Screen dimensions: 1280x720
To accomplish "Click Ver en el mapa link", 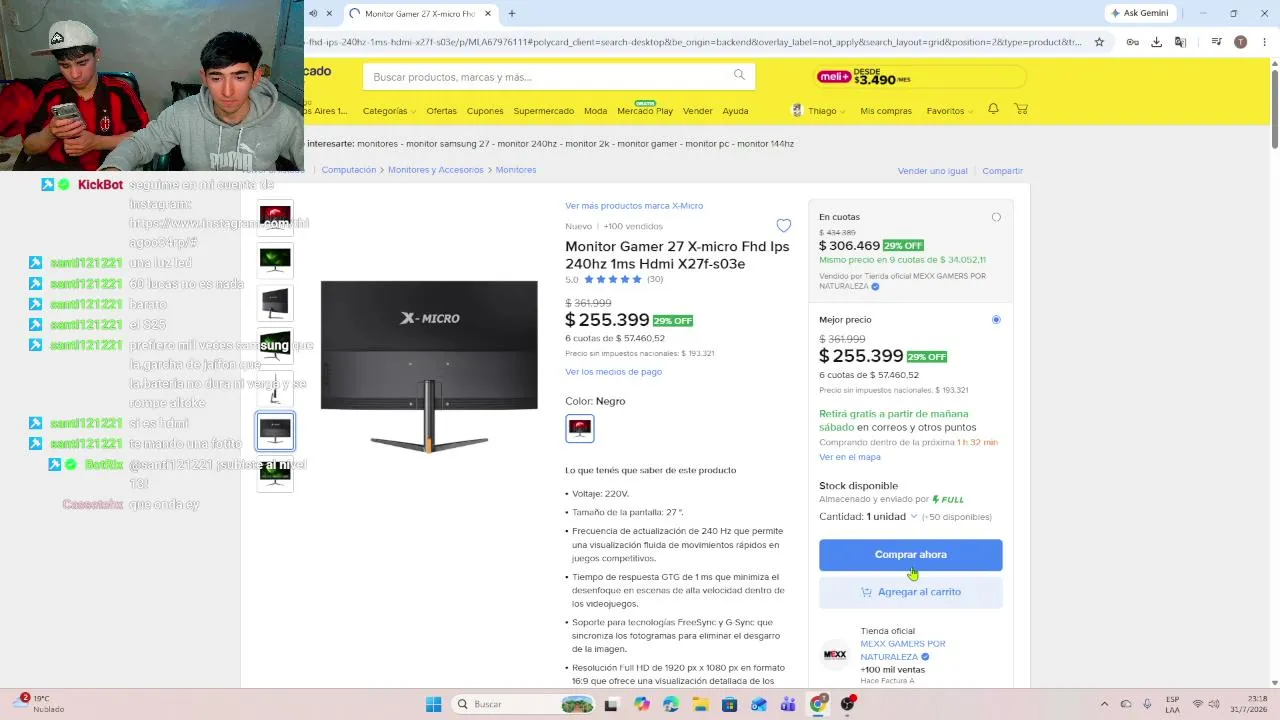I will (850, 457).
